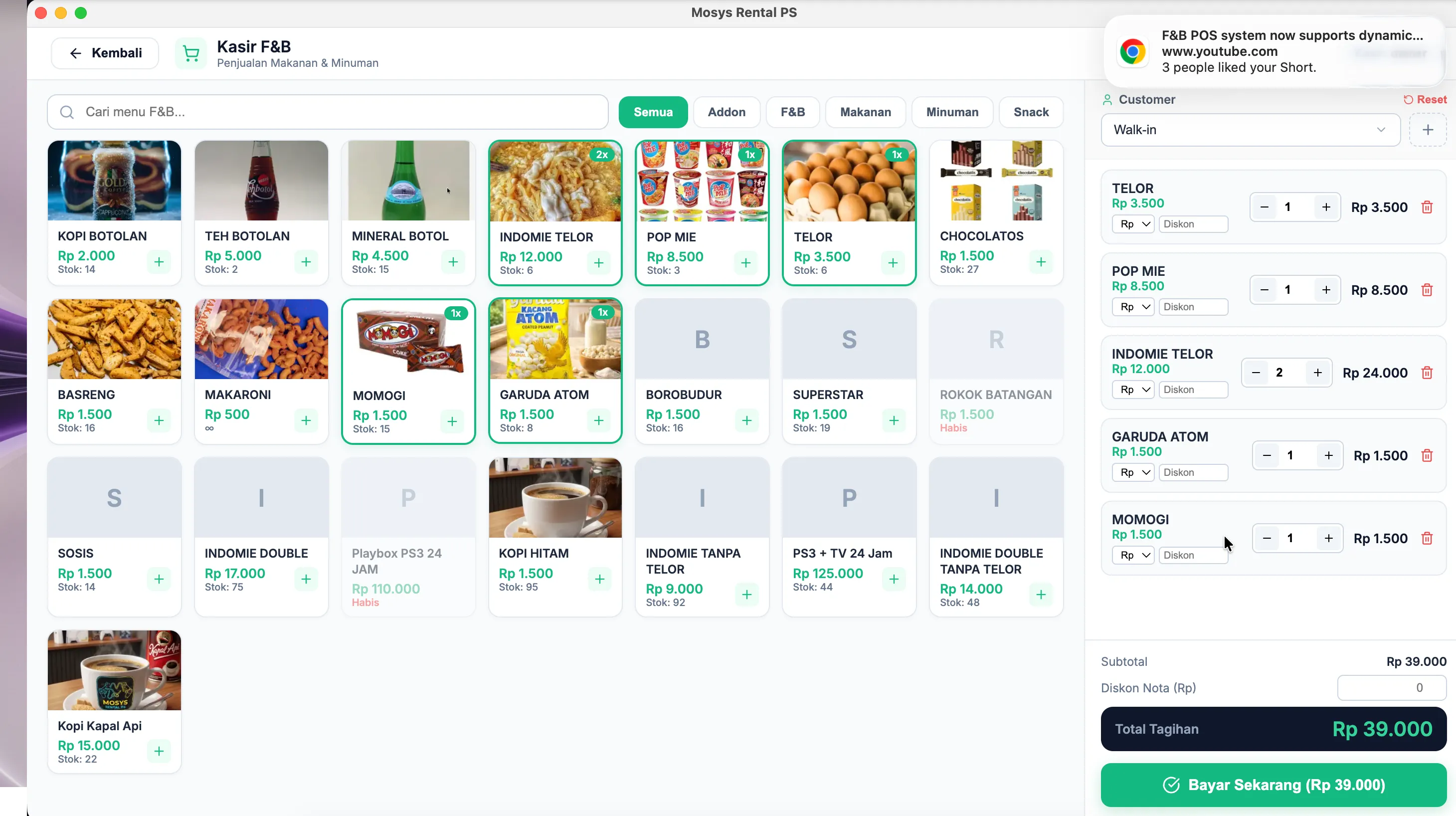The width and height of the screenshot is (1456, 816).
Task: Click the add new customer plus icon
Action: (x=1428, y=130)
